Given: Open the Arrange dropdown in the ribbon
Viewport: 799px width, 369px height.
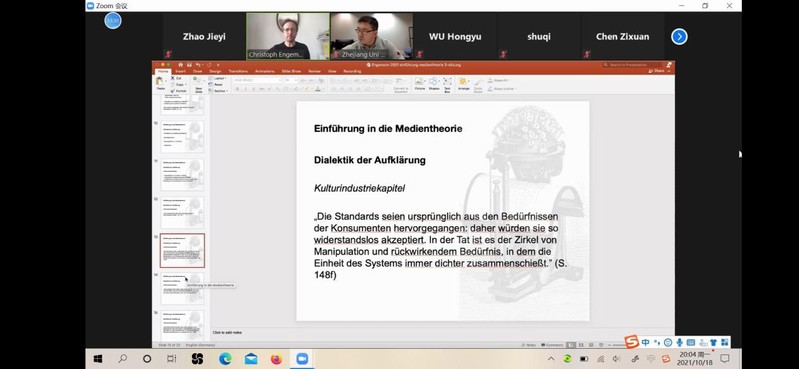Looking at the screenshot, I should click(464, 83).
